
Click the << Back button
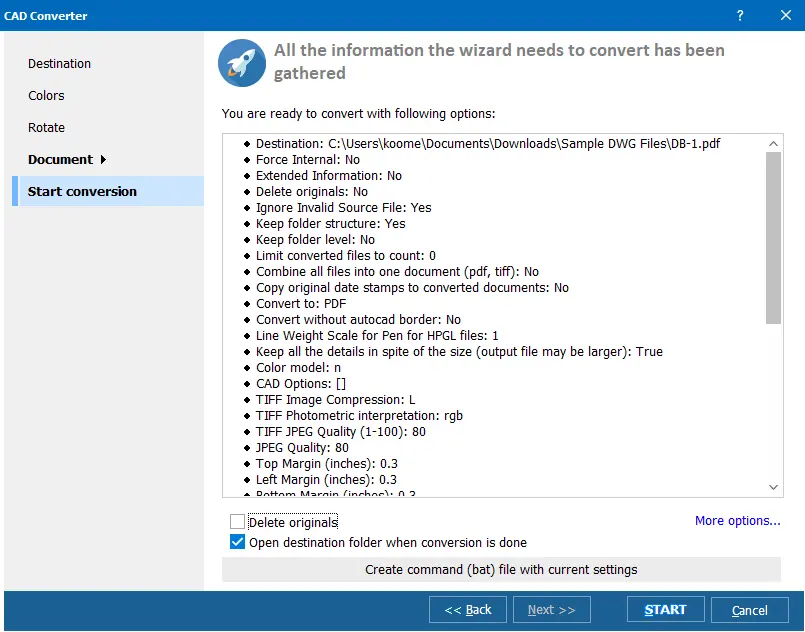[468, 609]
